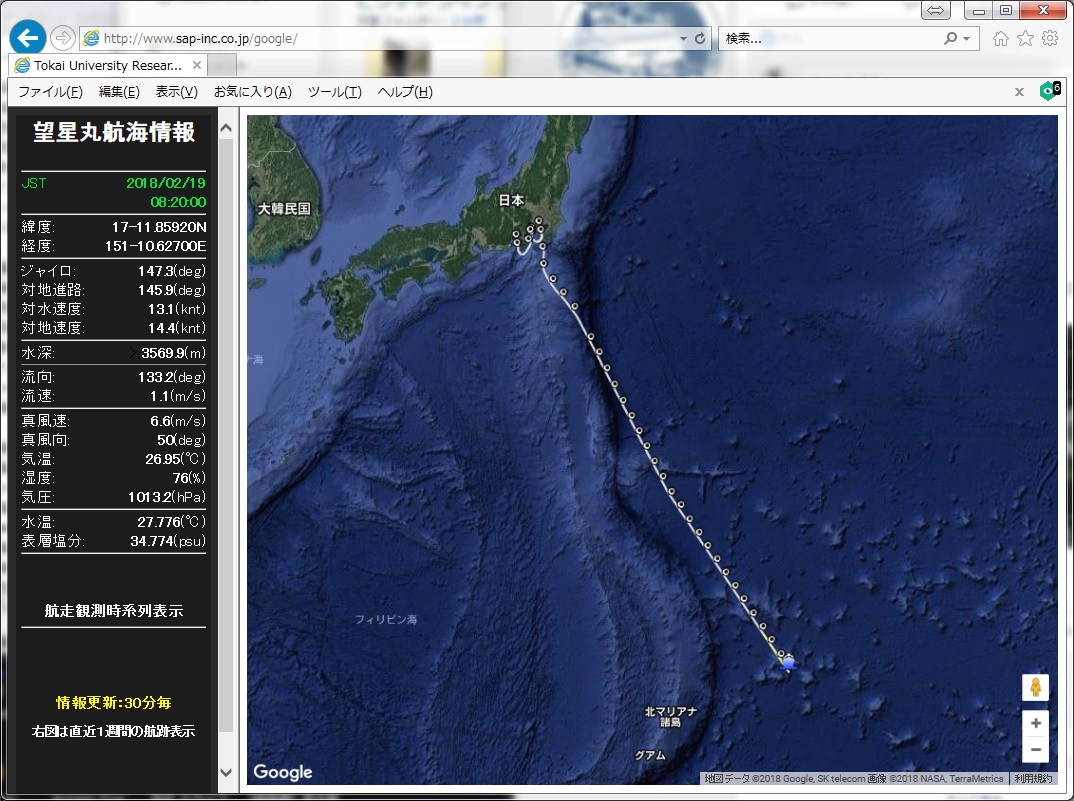Image resolution: width=1074 pixels, height=801 pixels.
Task: Click the 対地速度 value 14.4(knt)
Action: (177, 328)
